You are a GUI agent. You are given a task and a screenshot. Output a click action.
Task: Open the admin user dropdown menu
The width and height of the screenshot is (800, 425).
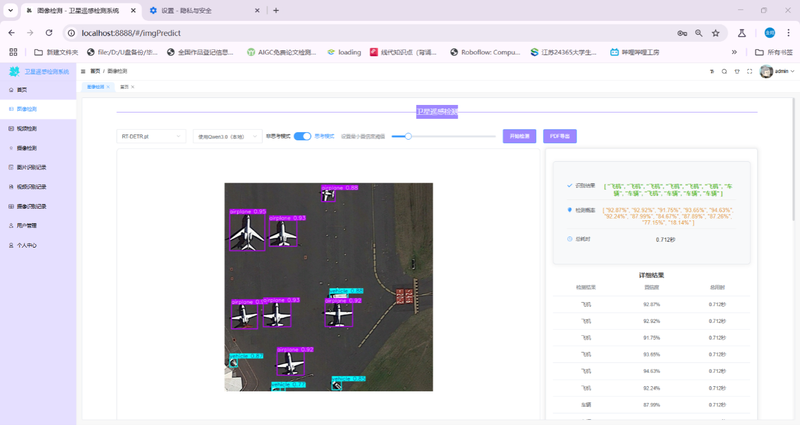click(x=780, y=72)
